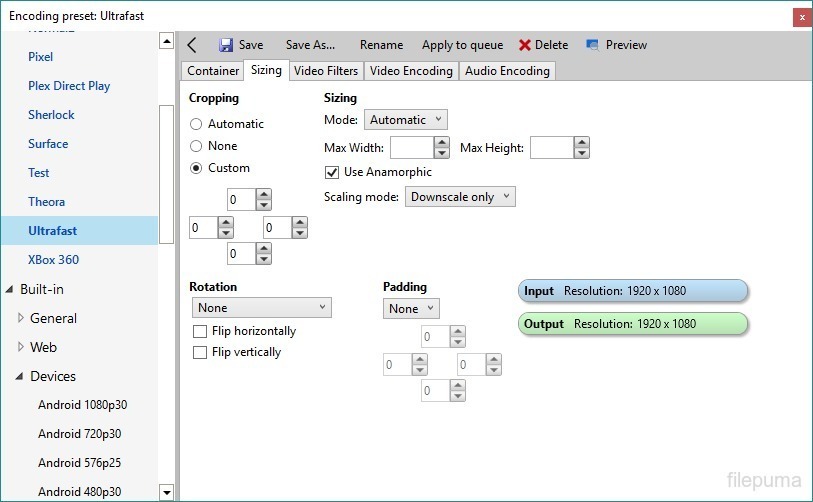Image resolution: width=813 pixels, height=502 pixels.
Task: Select Automatic cropping radio button
Action: pos(196,124)
